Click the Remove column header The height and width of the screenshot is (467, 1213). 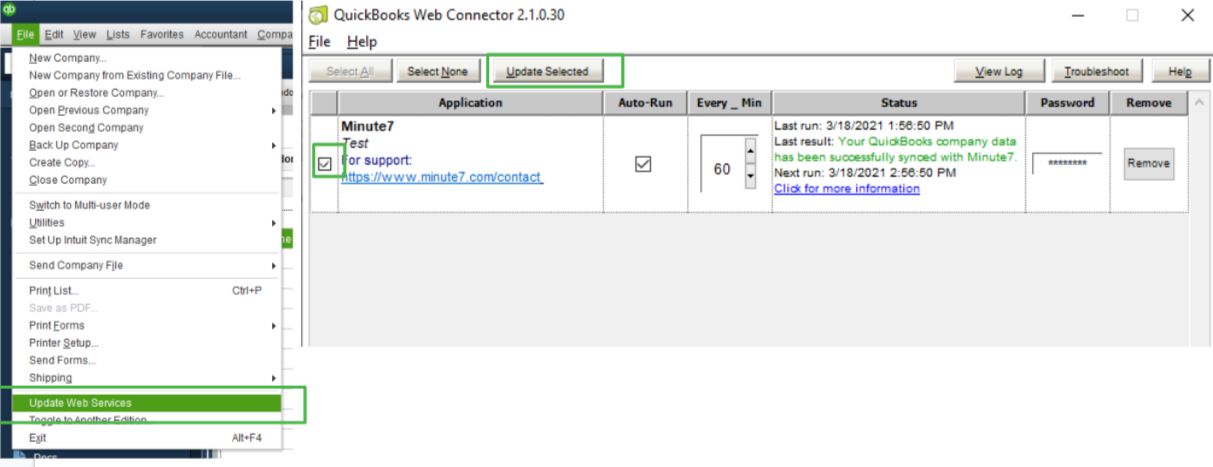[x=1148, y=102]
